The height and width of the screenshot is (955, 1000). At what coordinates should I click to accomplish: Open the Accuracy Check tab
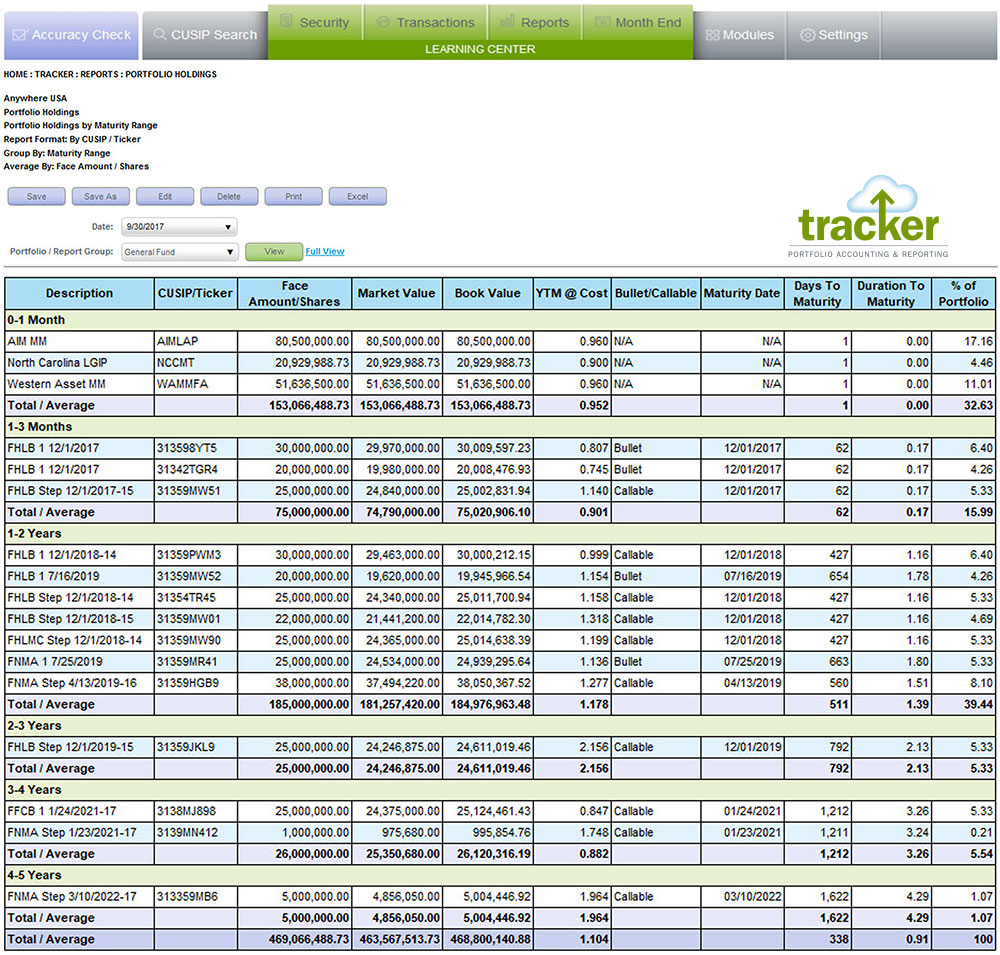[x=70, y=35]
